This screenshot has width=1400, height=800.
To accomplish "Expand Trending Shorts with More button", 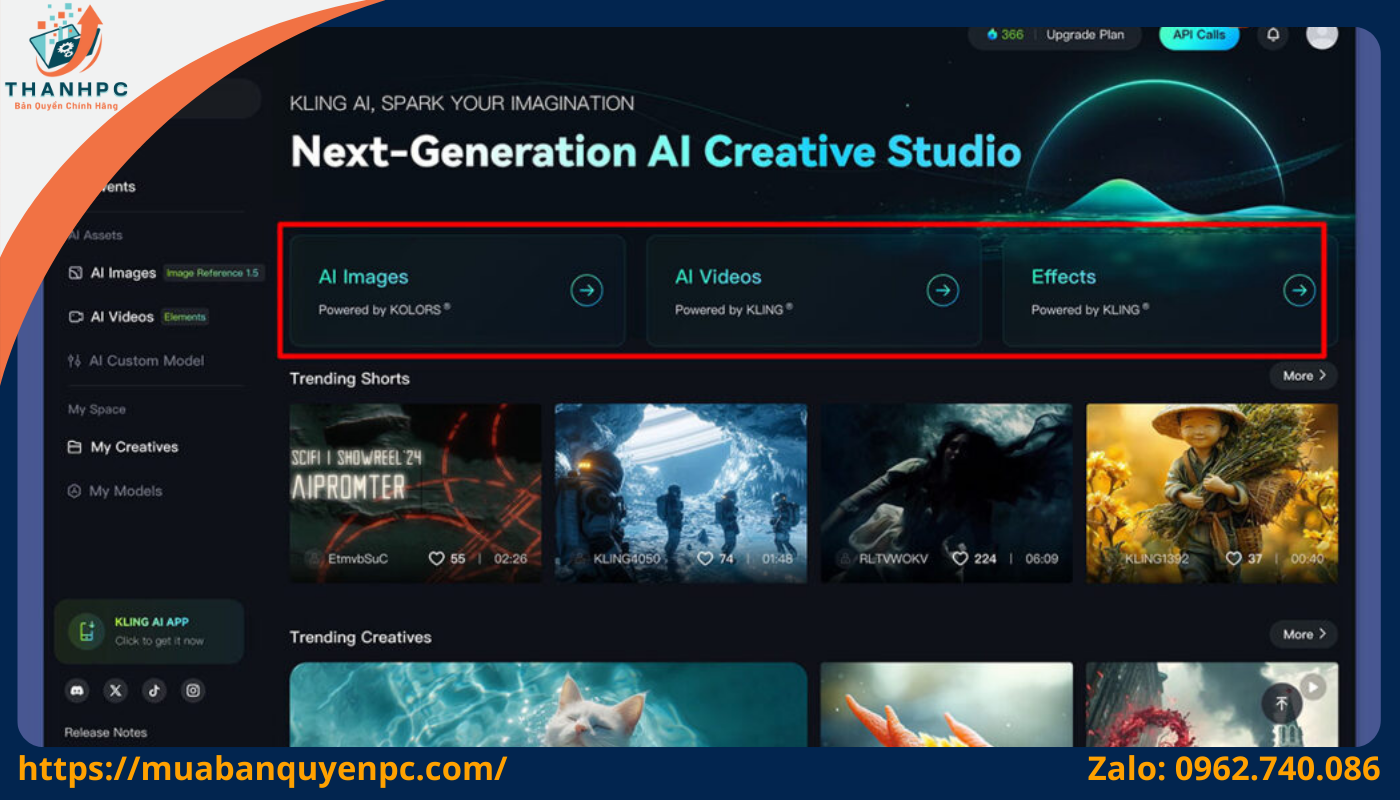I will (1303, 376).
